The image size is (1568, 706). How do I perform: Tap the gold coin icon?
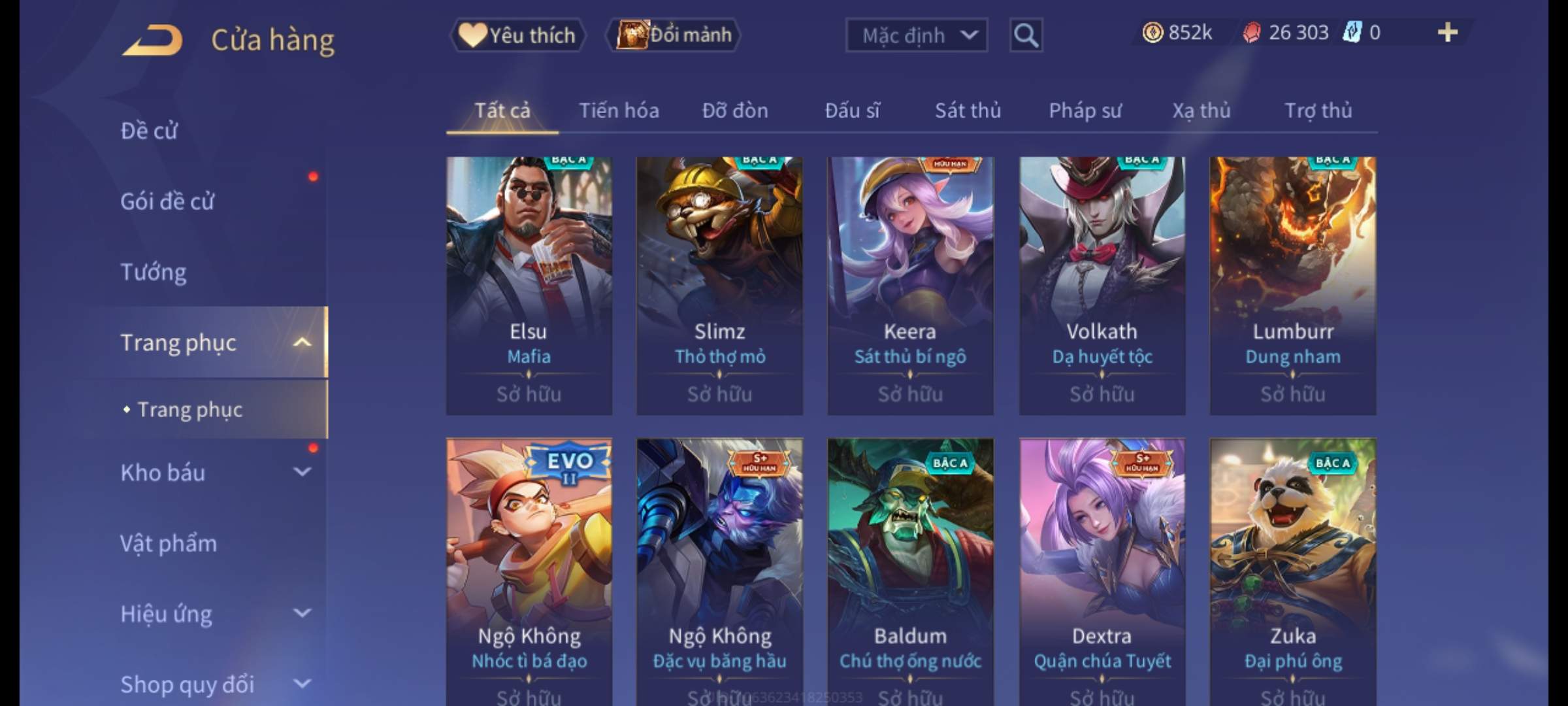[1152, 33]
